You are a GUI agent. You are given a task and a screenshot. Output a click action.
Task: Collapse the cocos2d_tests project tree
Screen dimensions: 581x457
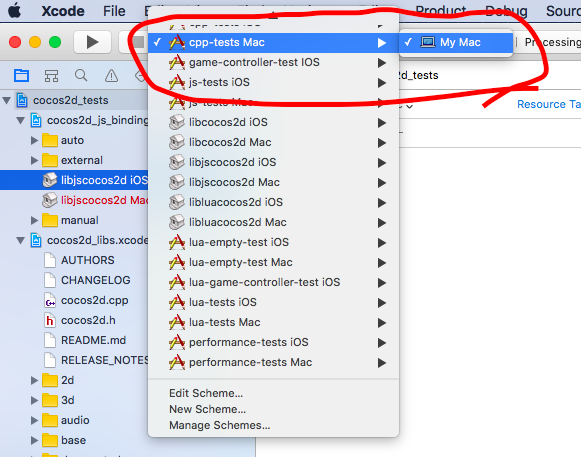pos(7,100)
